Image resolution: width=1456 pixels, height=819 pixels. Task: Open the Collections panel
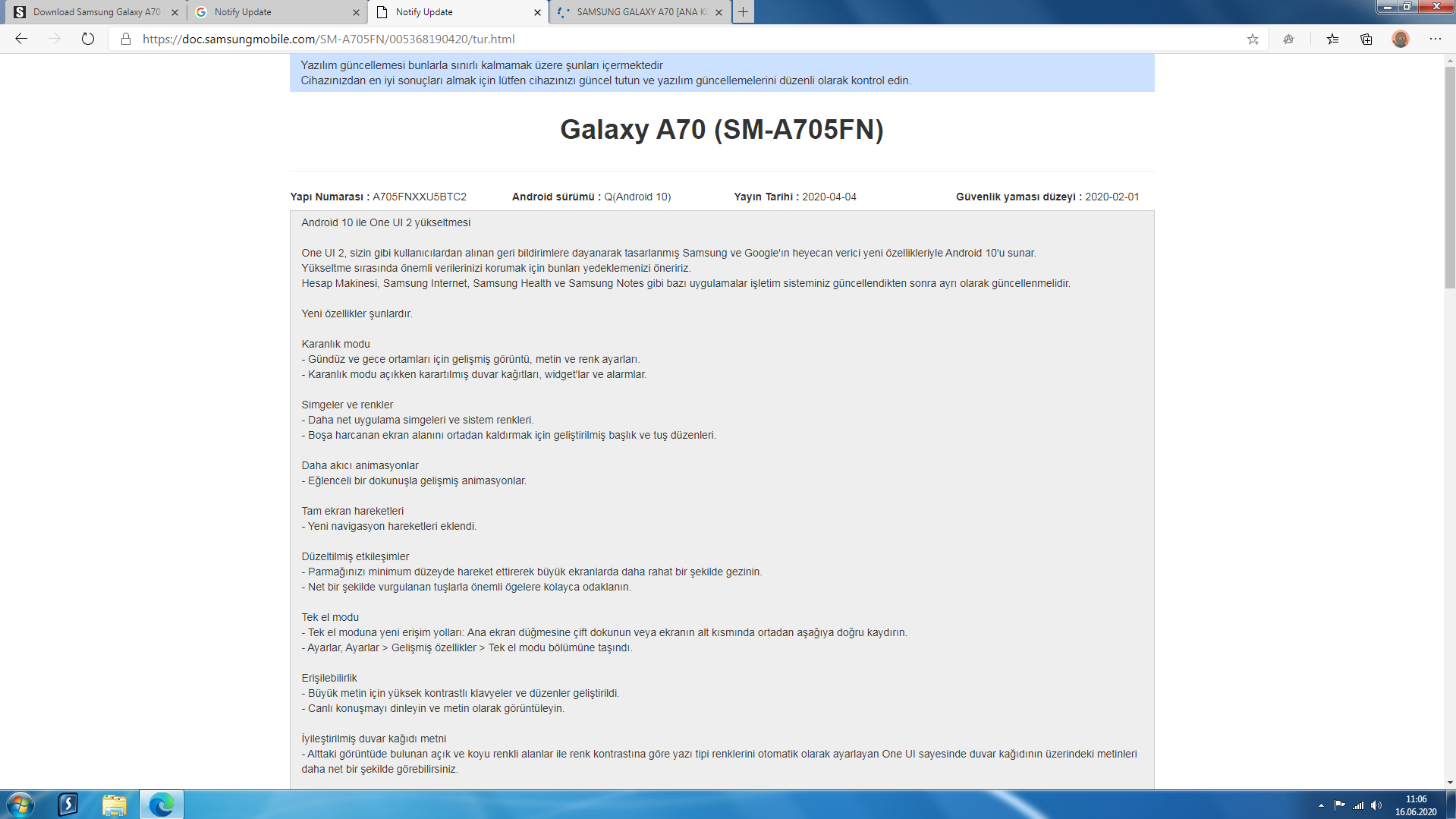(x=1366, y=39)
